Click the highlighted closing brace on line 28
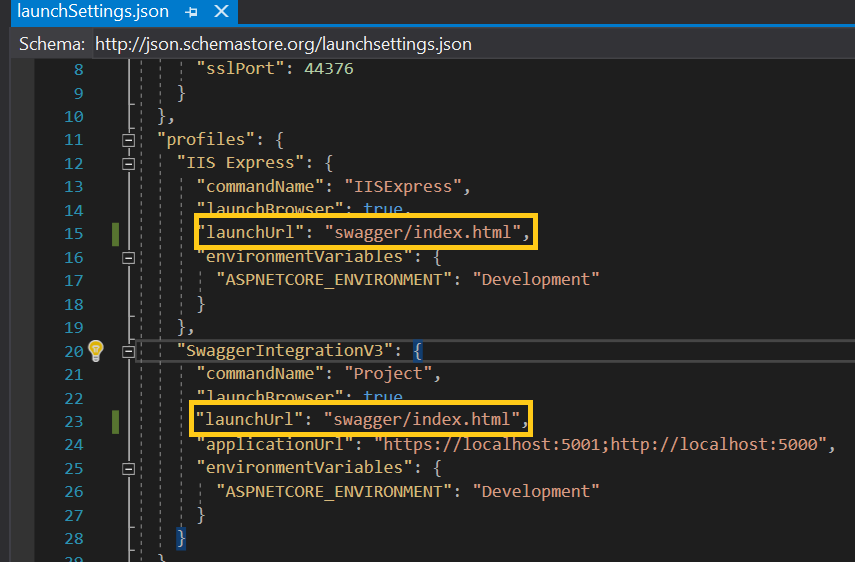 coord(181,539)
